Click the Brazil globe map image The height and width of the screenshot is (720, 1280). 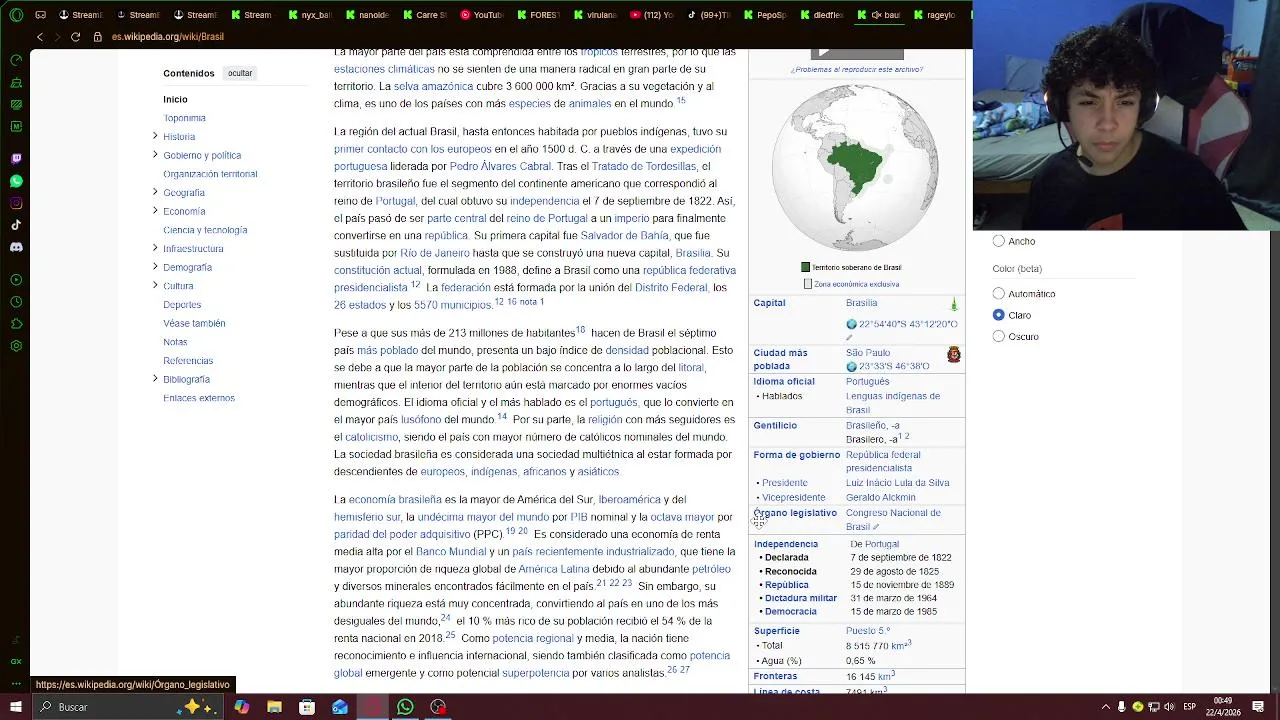pos(855,168)
